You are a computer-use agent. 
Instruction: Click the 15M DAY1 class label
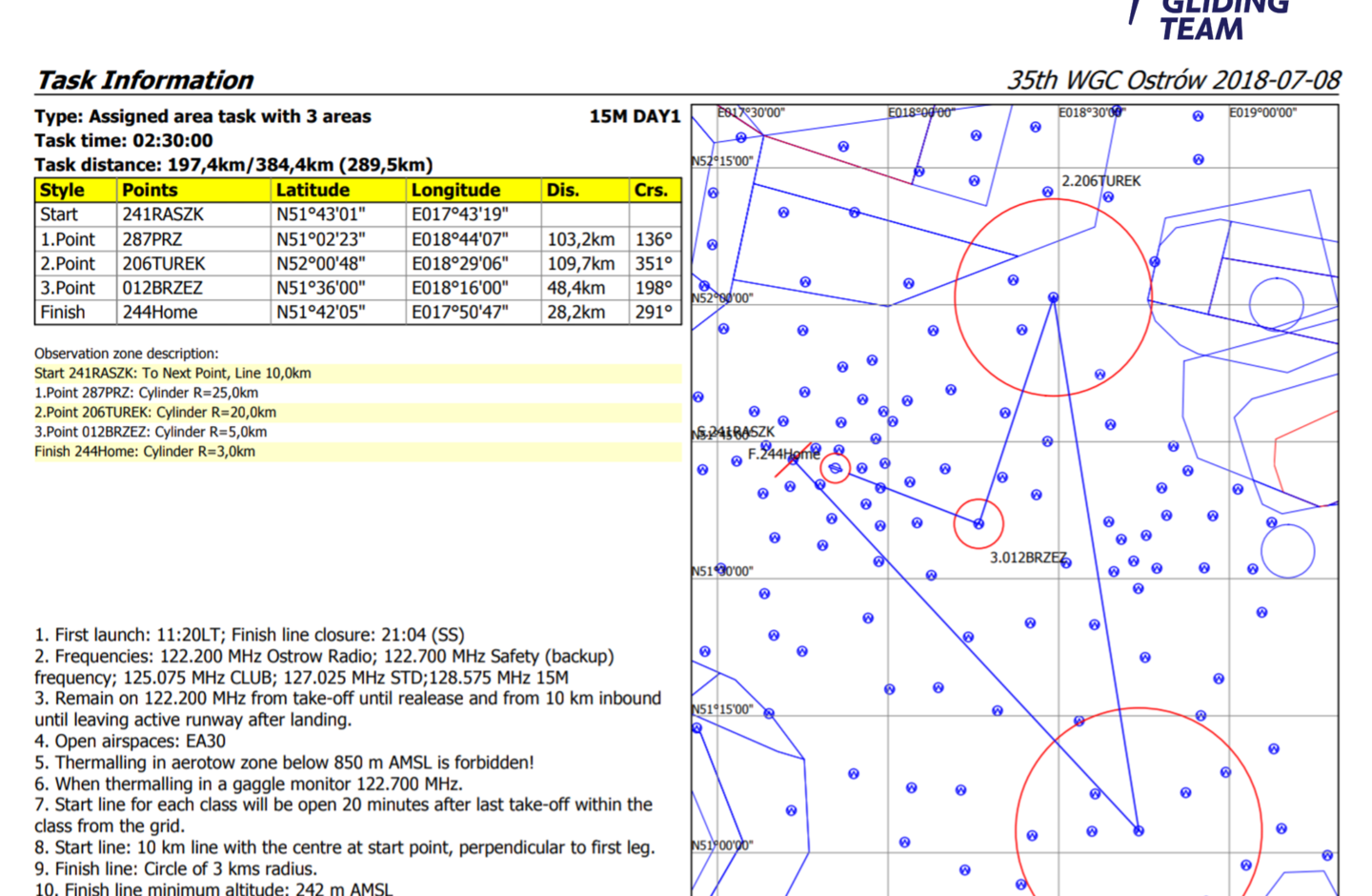634,116
